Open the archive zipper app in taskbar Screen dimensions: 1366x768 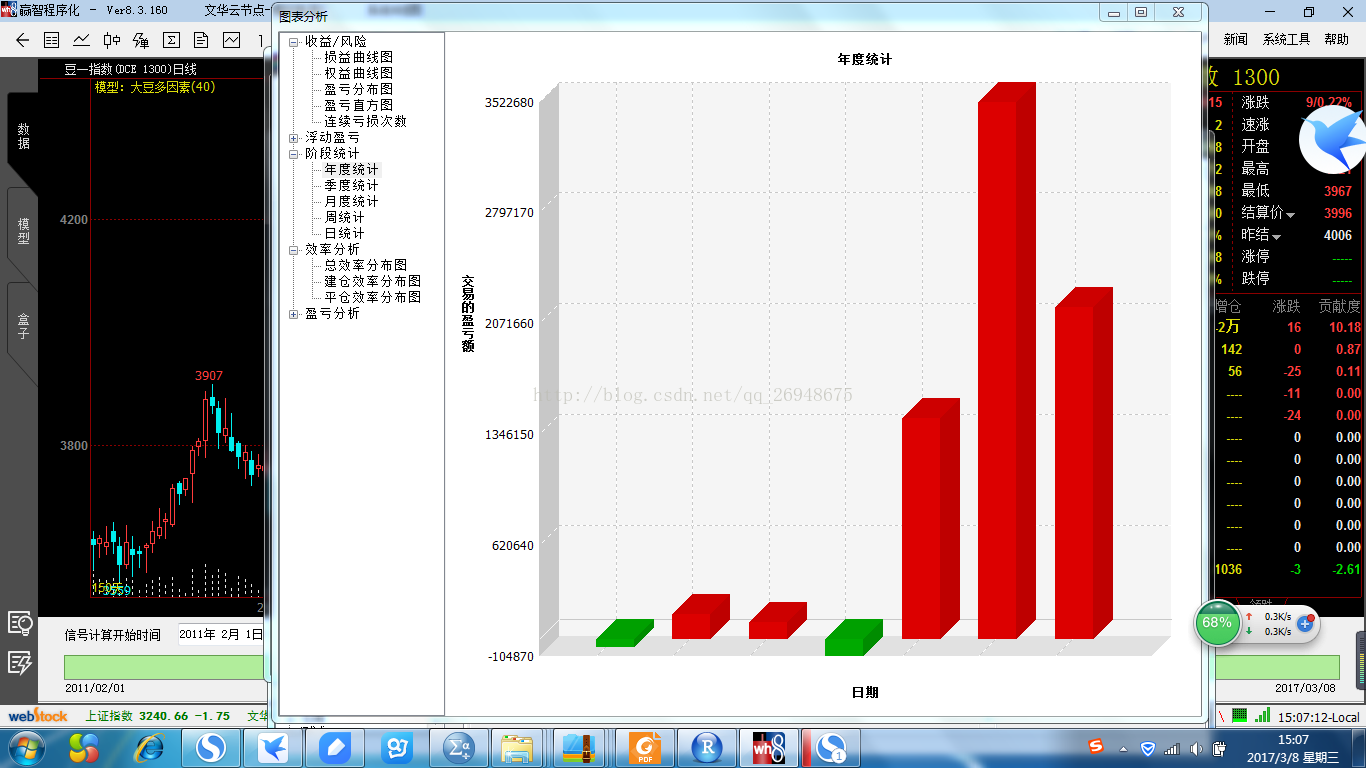click(x=579, y=748)
